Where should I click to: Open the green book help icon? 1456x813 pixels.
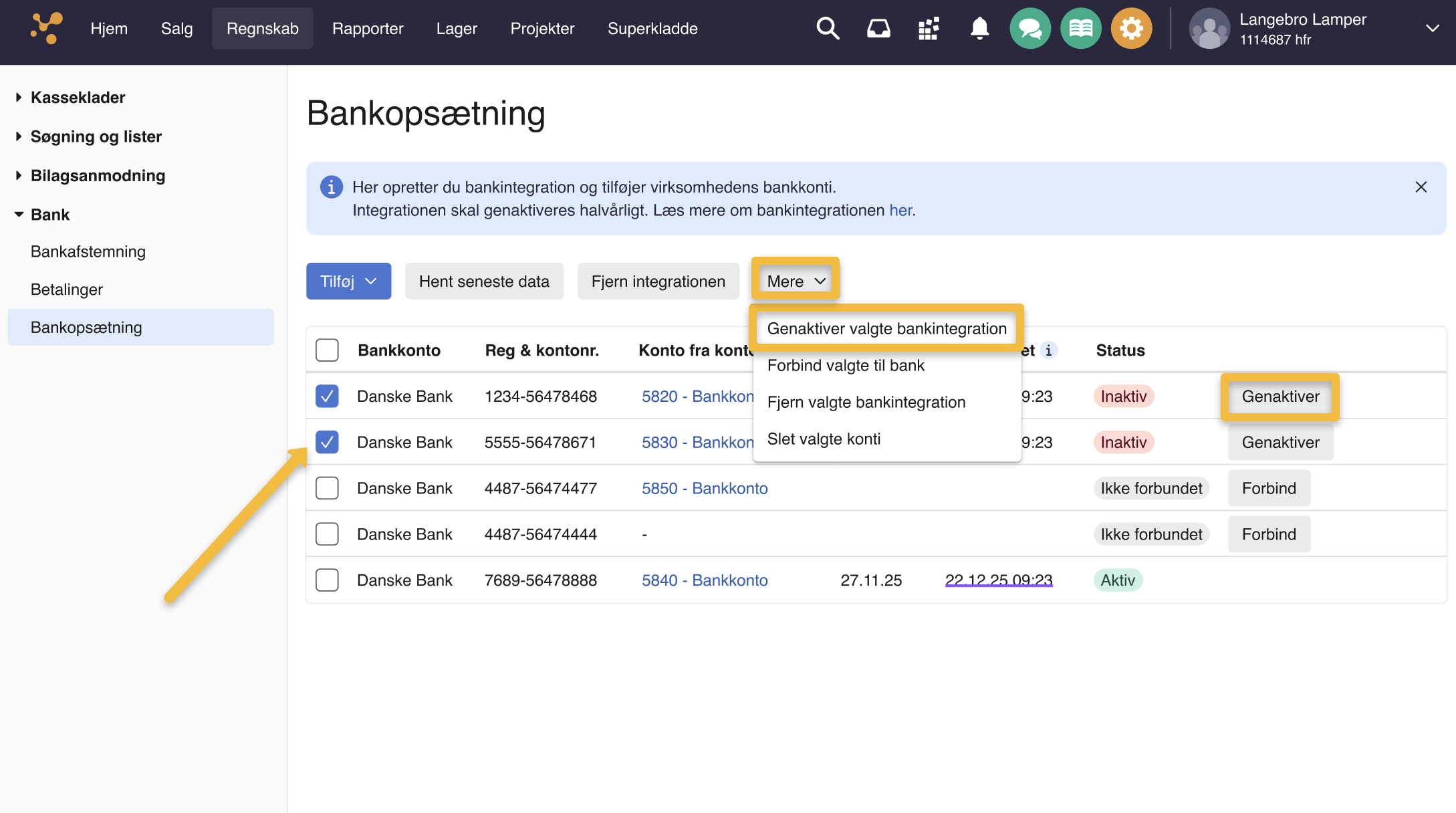(x=1081, y=28)
